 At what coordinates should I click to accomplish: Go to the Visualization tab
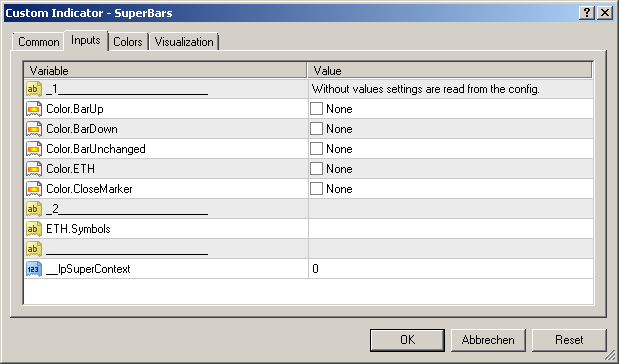[x=184, y=42]
